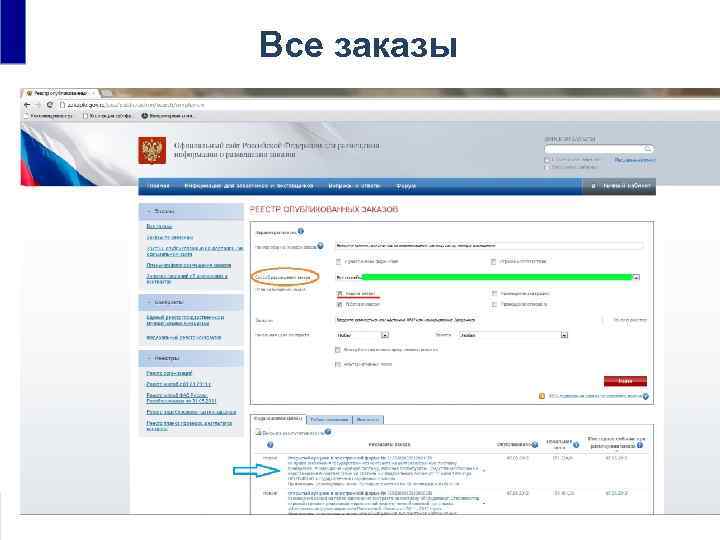Viewport: 720px width, 540px height.
Task: Click 'Выбрать из реестра' next to the customer field
Action: tap(630, 320)
